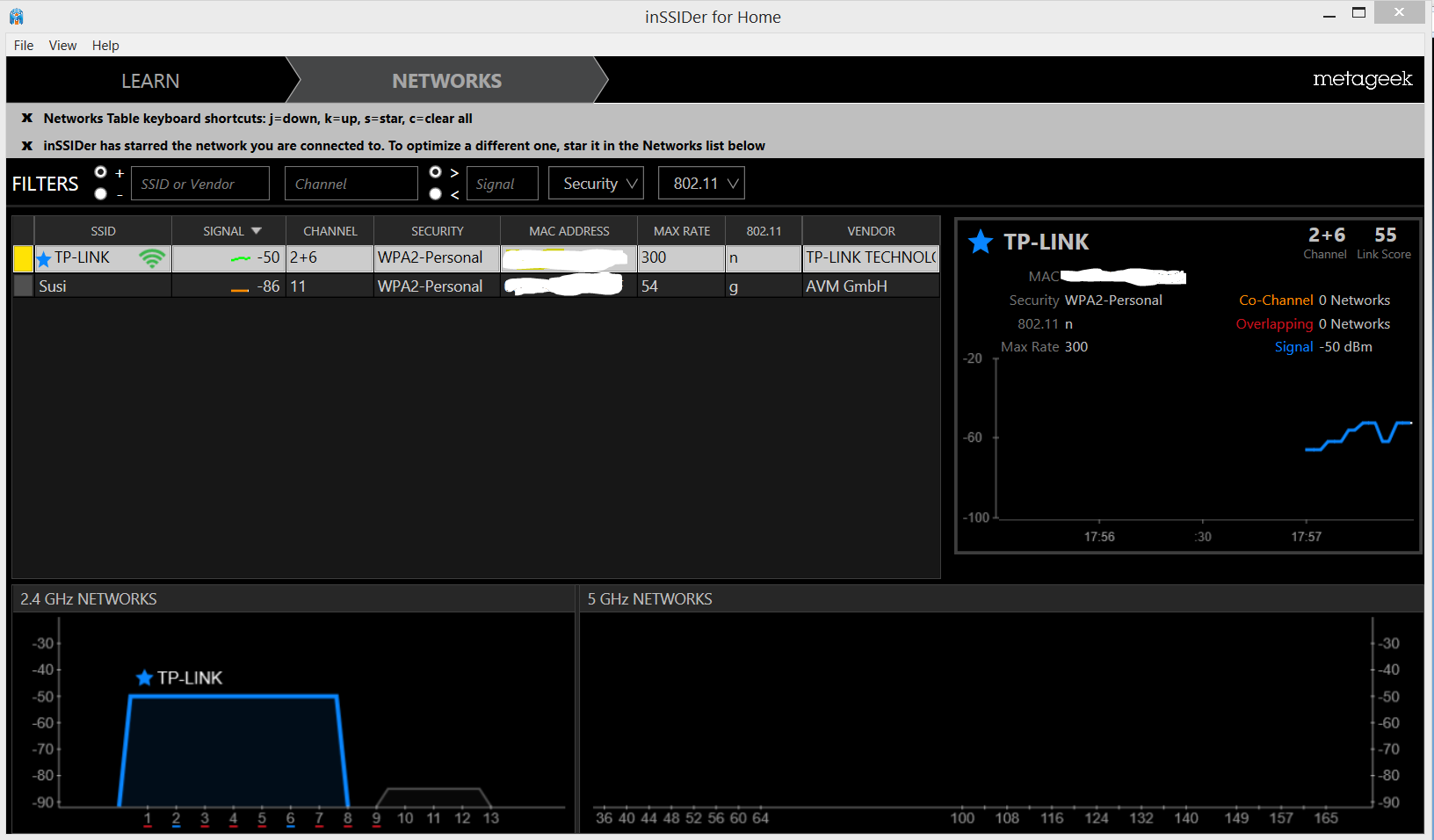Click the -50 signal value of TP-LINK
Screen dimensions: 1434x840
tap(268, 257)
